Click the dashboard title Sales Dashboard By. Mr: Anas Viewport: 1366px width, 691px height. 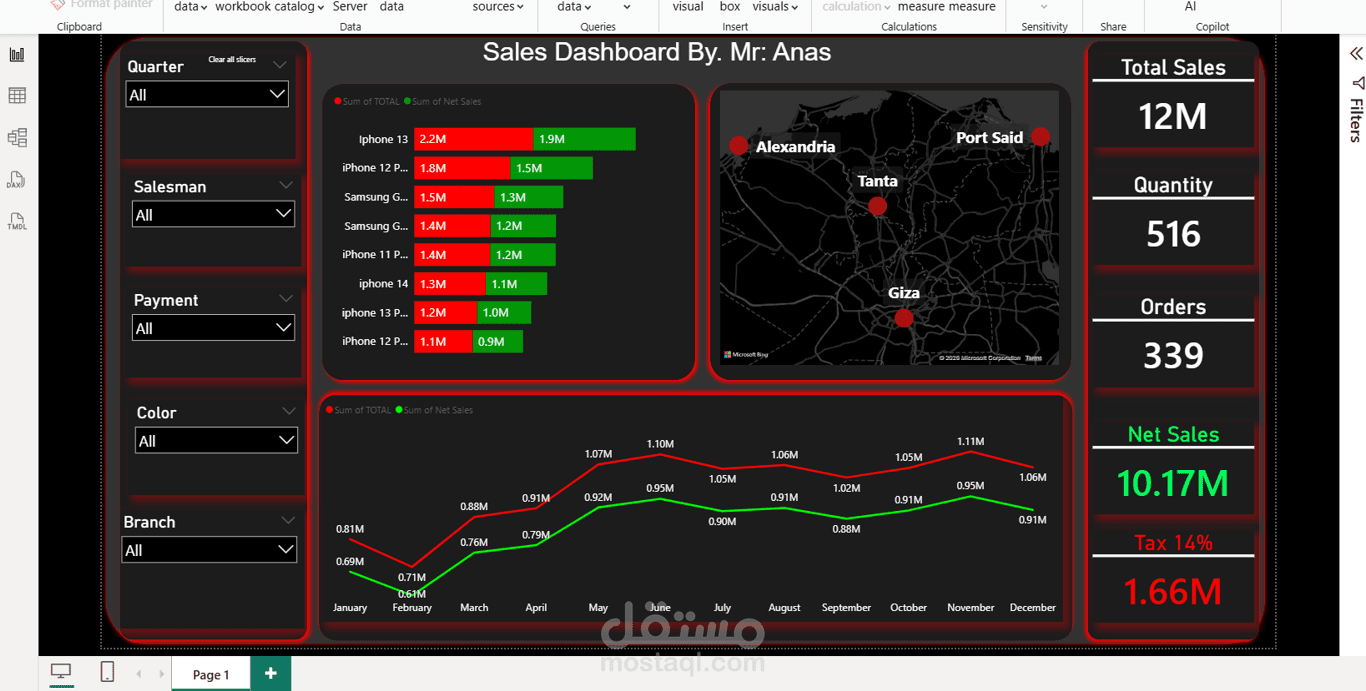click(x=657, y=52)
